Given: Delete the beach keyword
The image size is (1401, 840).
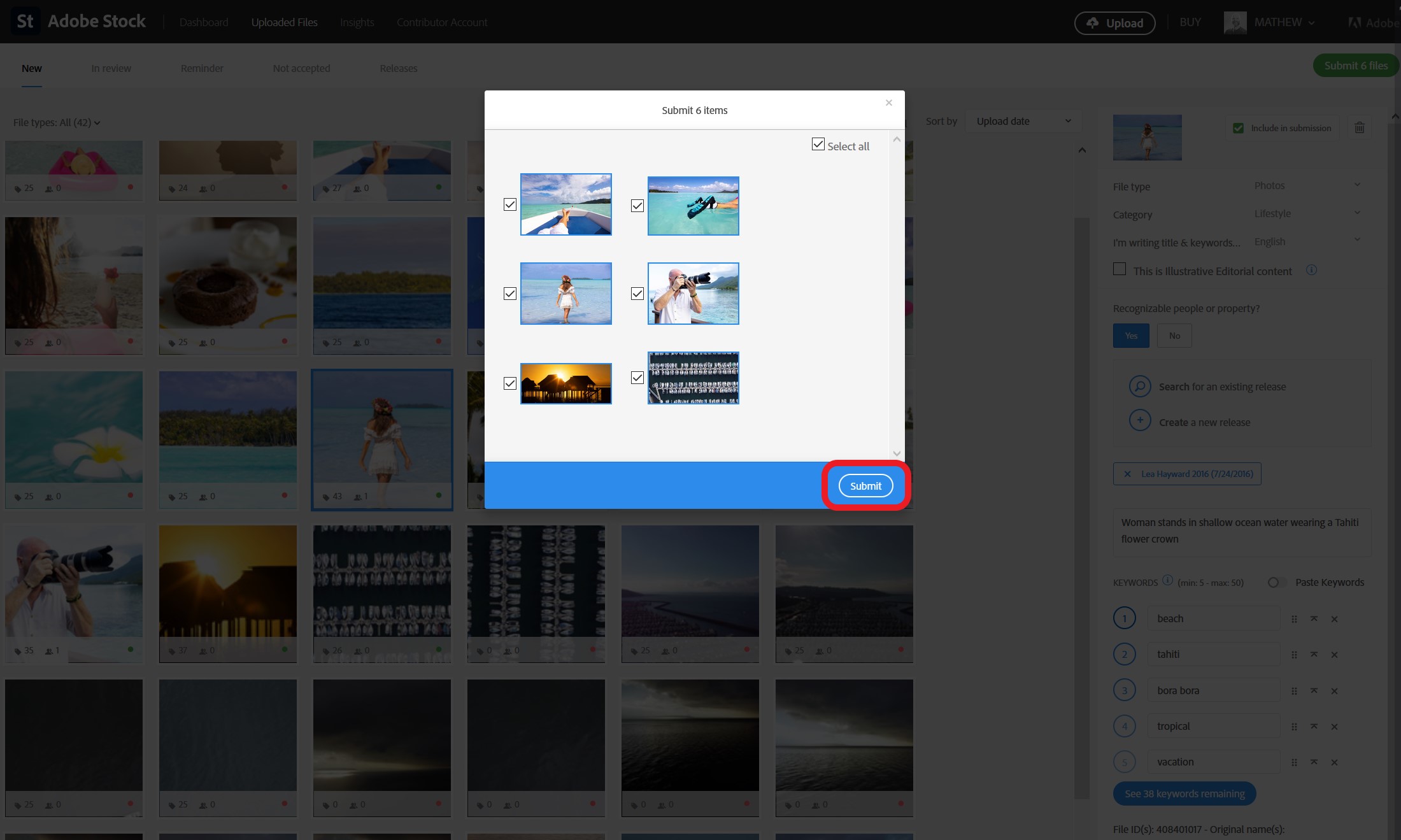Looking at the screenshot, I should pyautogui.click(x=1334, y=619).
